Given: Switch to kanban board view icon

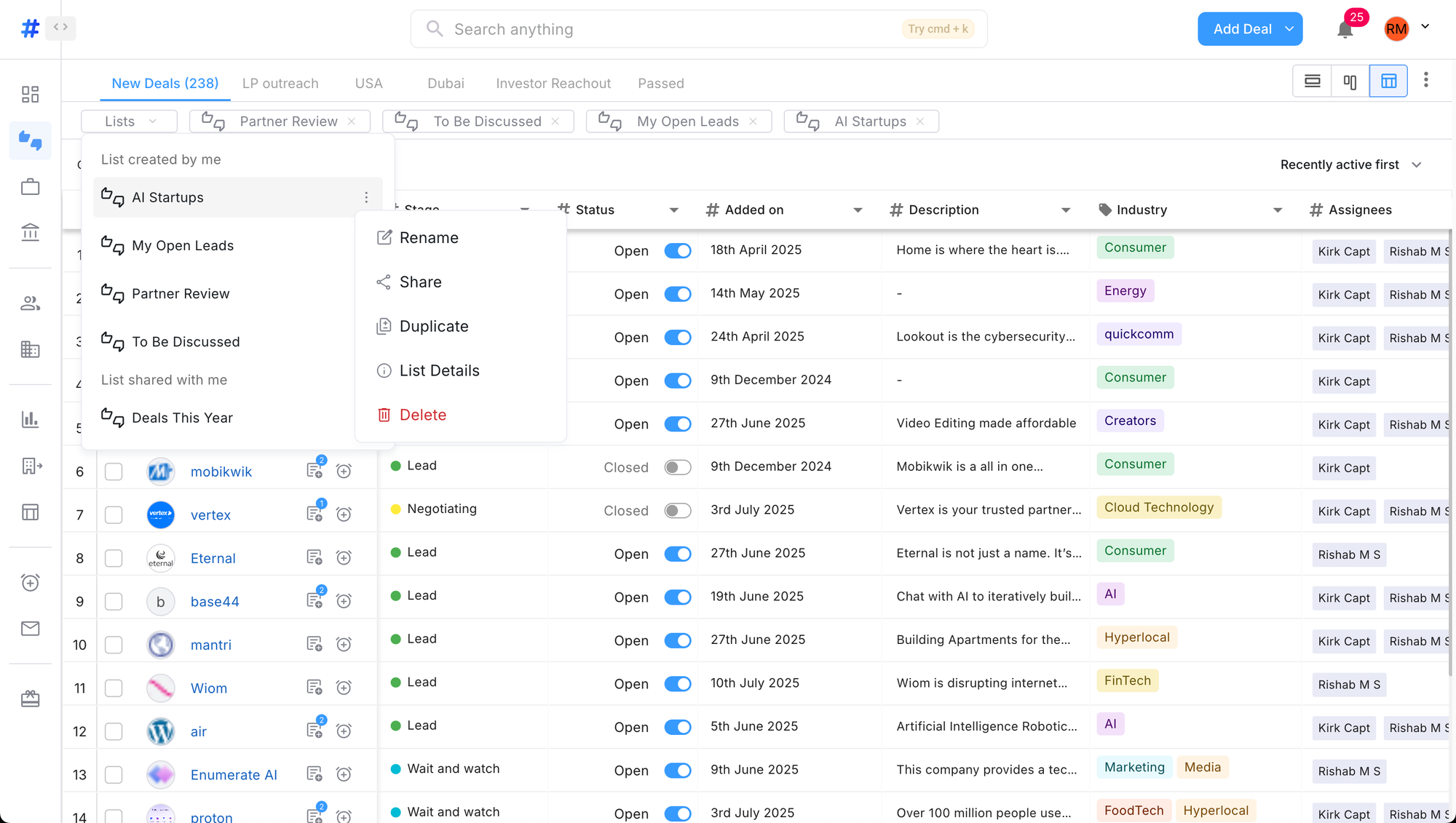Looking at the screenshot, I should 1350,81.
